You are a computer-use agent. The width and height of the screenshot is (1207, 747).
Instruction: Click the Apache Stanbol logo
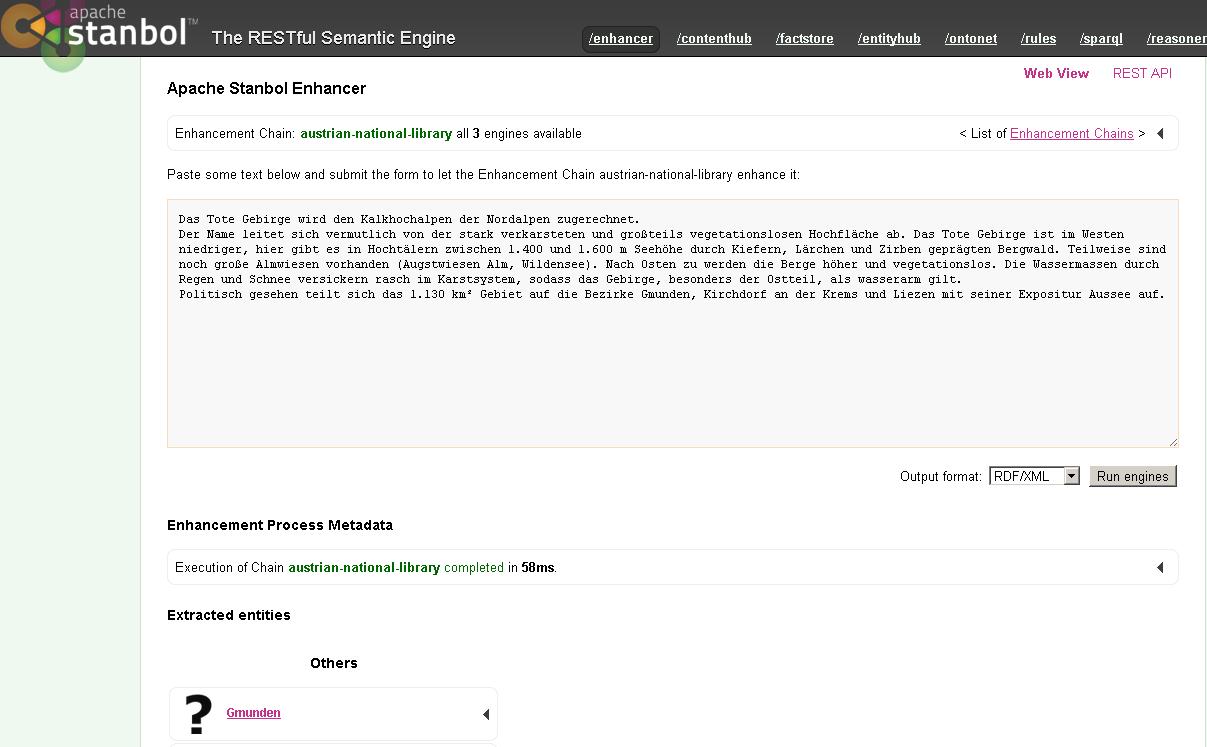point(100,28)
